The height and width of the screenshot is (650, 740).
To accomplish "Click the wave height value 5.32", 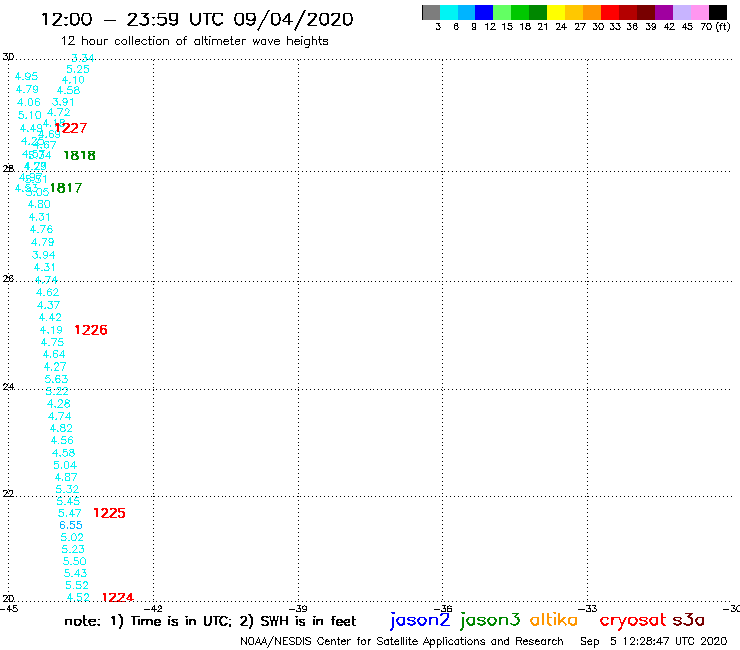I will tap(67, 489).
